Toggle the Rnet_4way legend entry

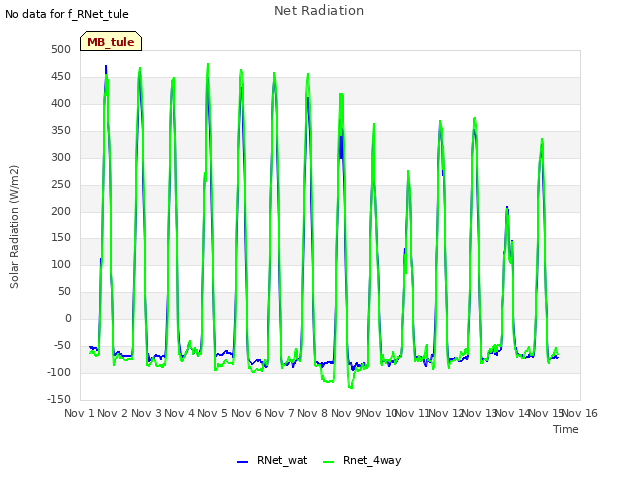(x=362, y=460)
